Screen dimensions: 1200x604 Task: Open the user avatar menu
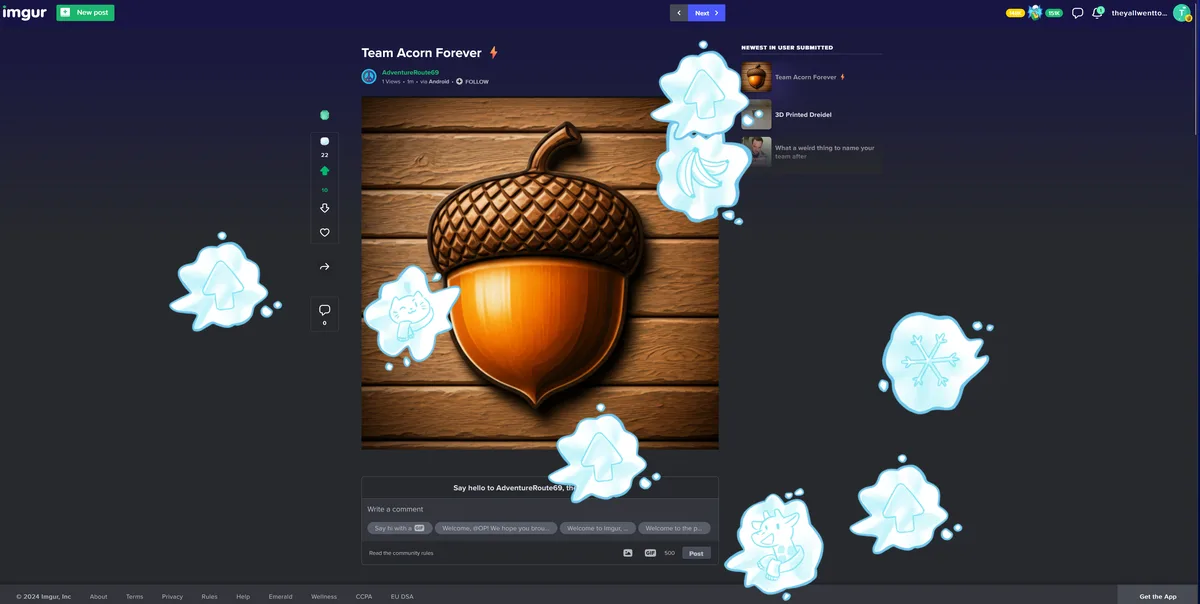tap(1181, 13)
